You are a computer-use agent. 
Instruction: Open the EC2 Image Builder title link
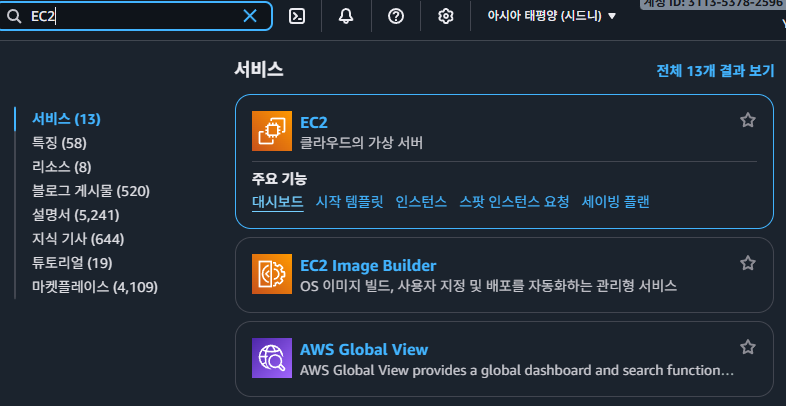point(368,265)
